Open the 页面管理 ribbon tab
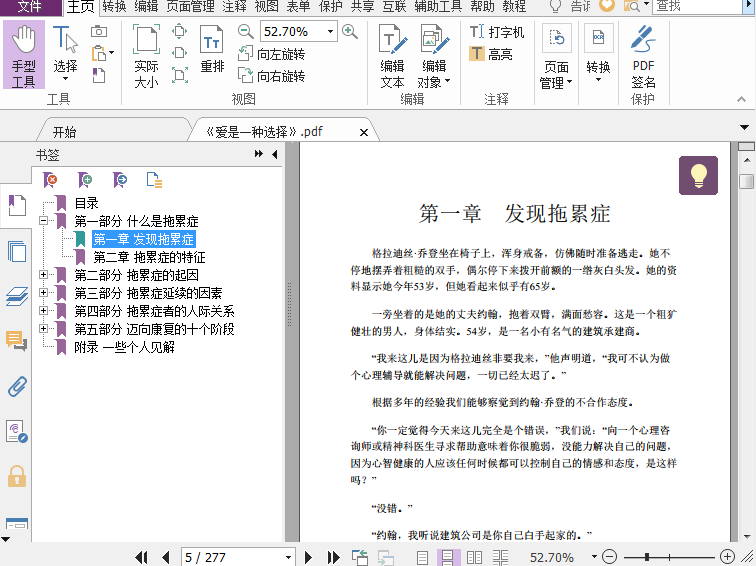Viewport: 756px width, 566px height. click(x=190, y=6)
